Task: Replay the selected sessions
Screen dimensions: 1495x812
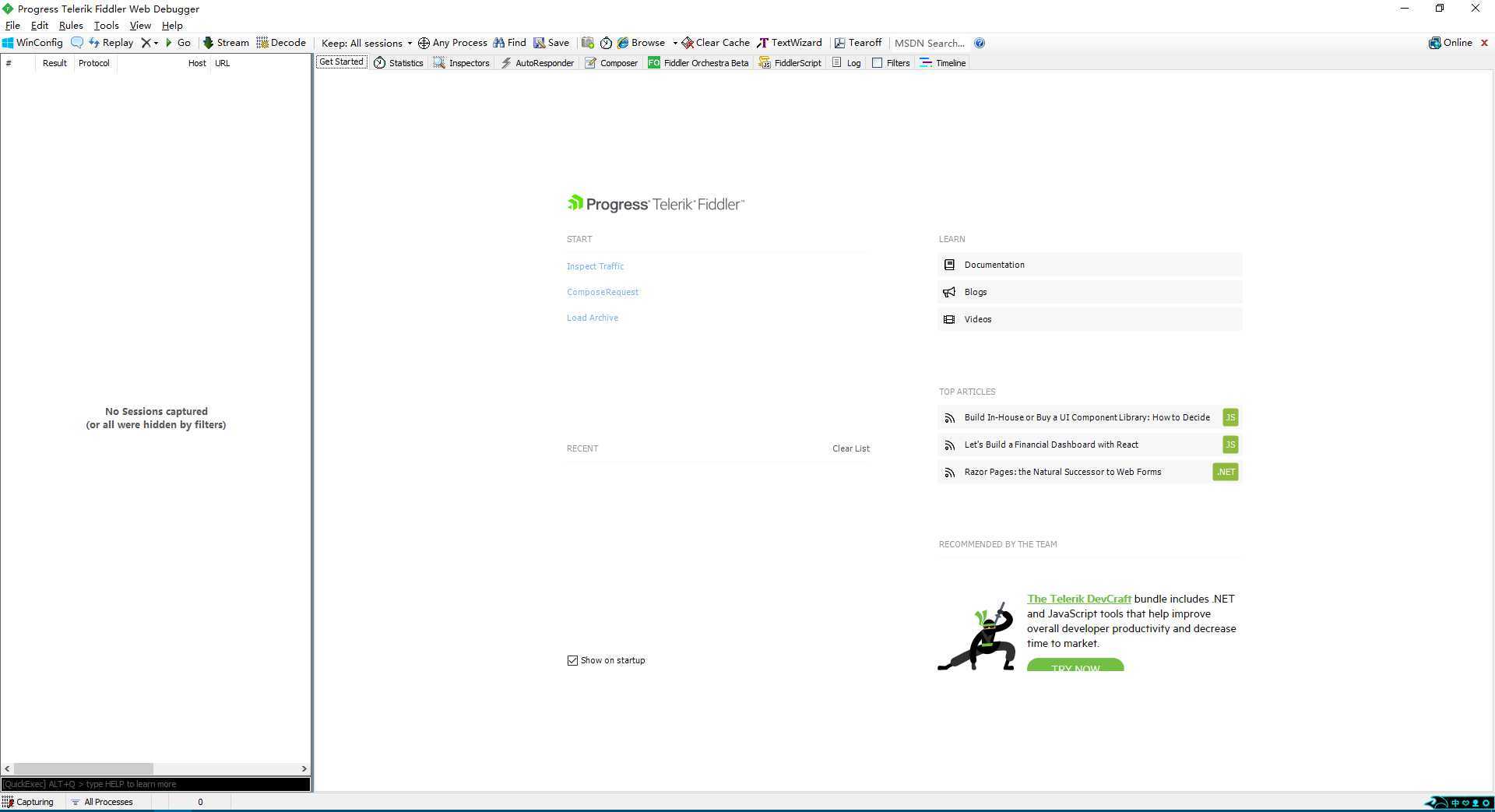Action: coord(111,43)
